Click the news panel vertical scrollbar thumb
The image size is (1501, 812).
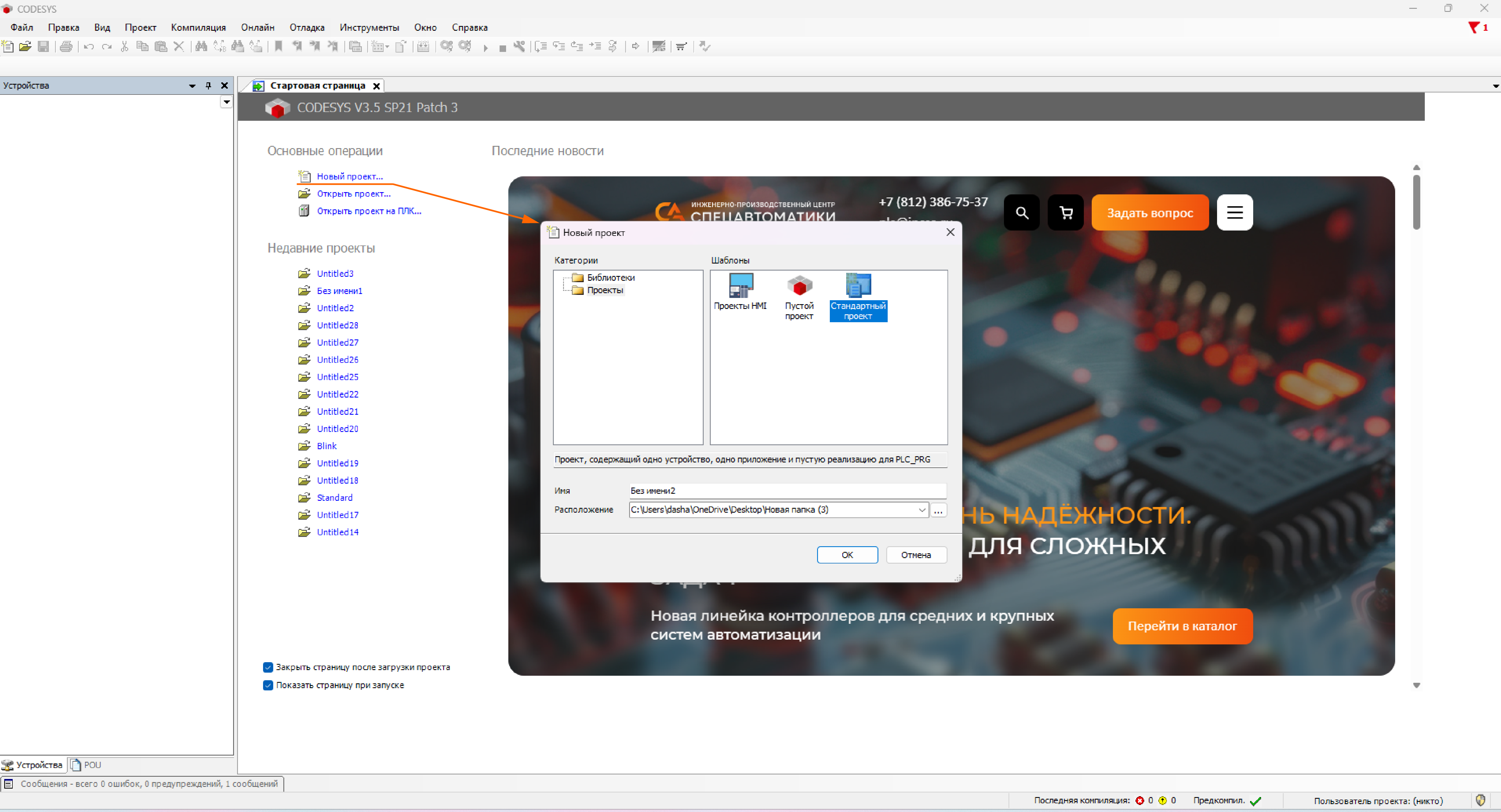[1417, 202]
